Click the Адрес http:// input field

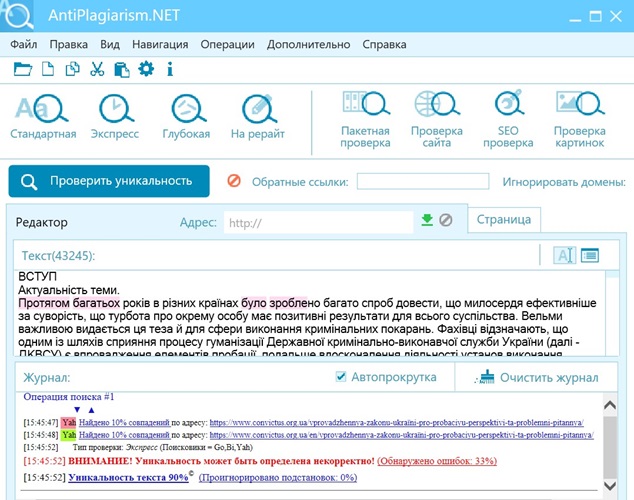coord(319,223)
